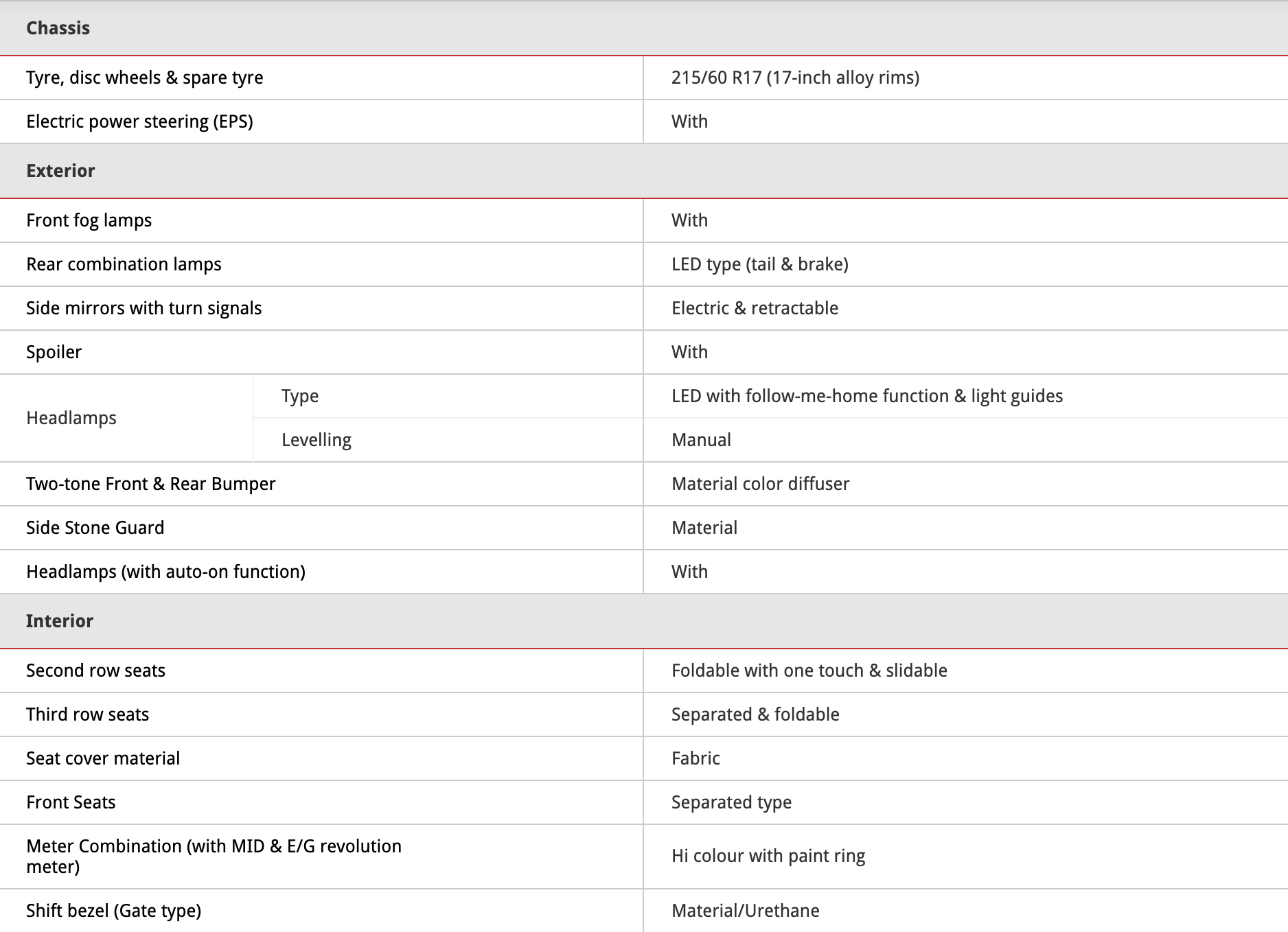Click the 'LED type (tail & brake)' value
The image size is (1288, 932).
759,264
